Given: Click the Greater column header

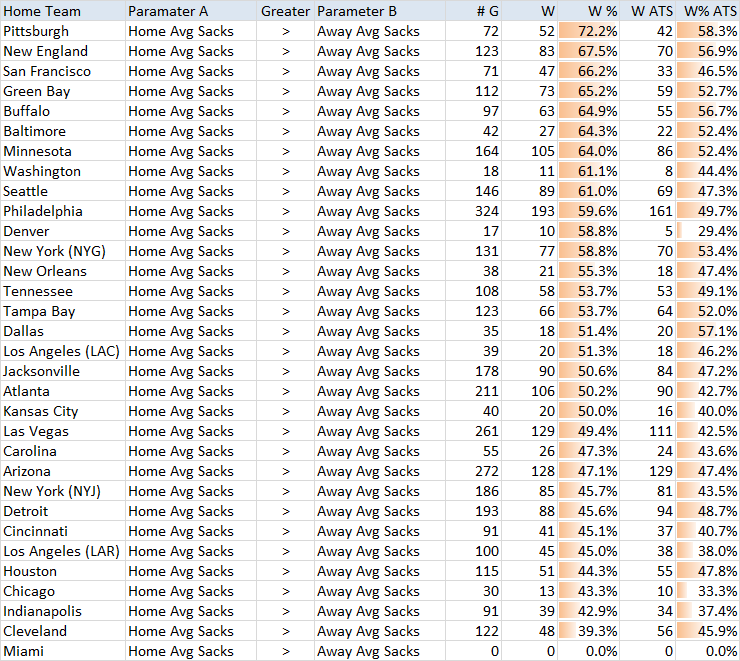Looking at the screenshot, I should [286, 11].
